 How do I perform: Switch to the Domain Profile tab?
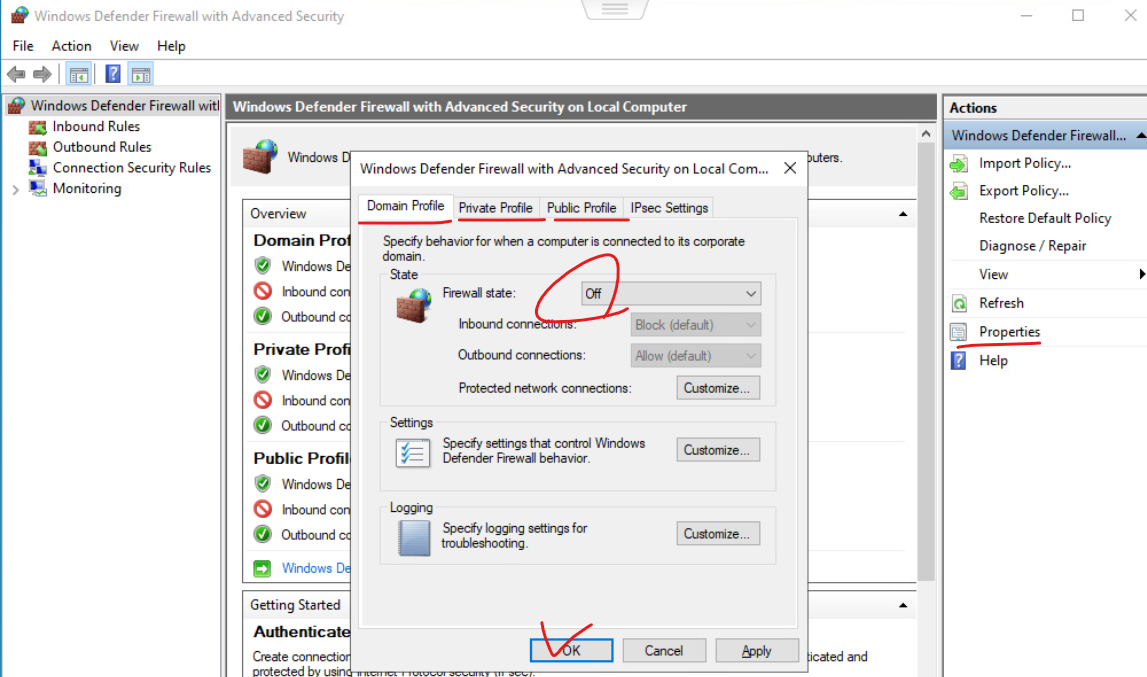click(405, 206)
